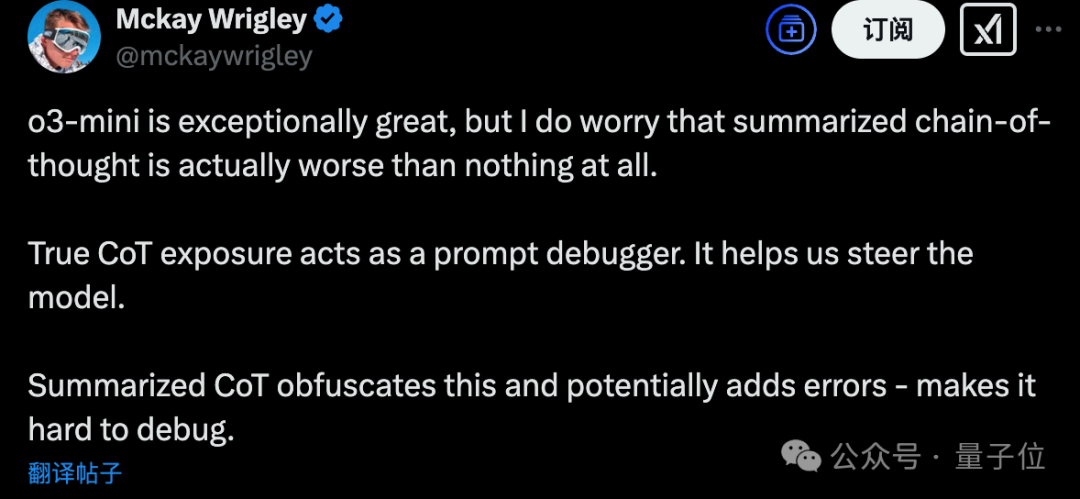This screenshot has width=1080, height=499.
Task: Click the white 订阅 subscribe button
Action: point(888,31)
